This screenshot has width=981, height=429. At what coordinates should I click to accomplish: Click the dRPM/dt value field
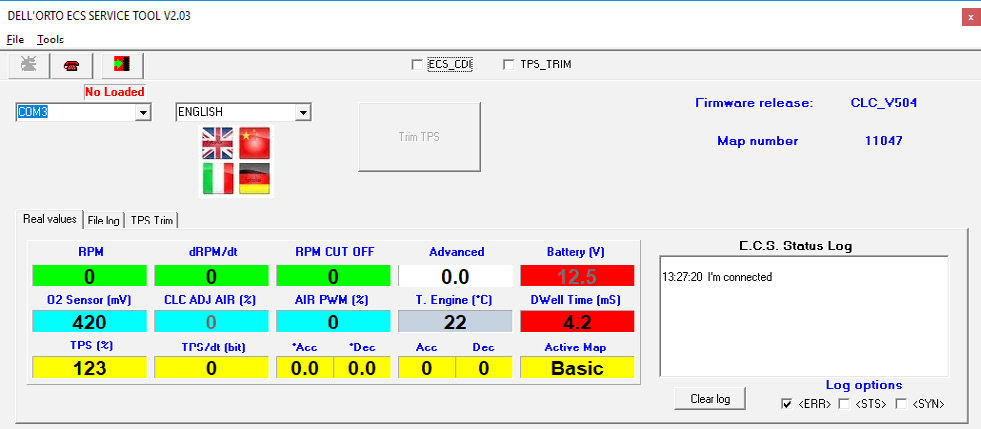[211, 276]
